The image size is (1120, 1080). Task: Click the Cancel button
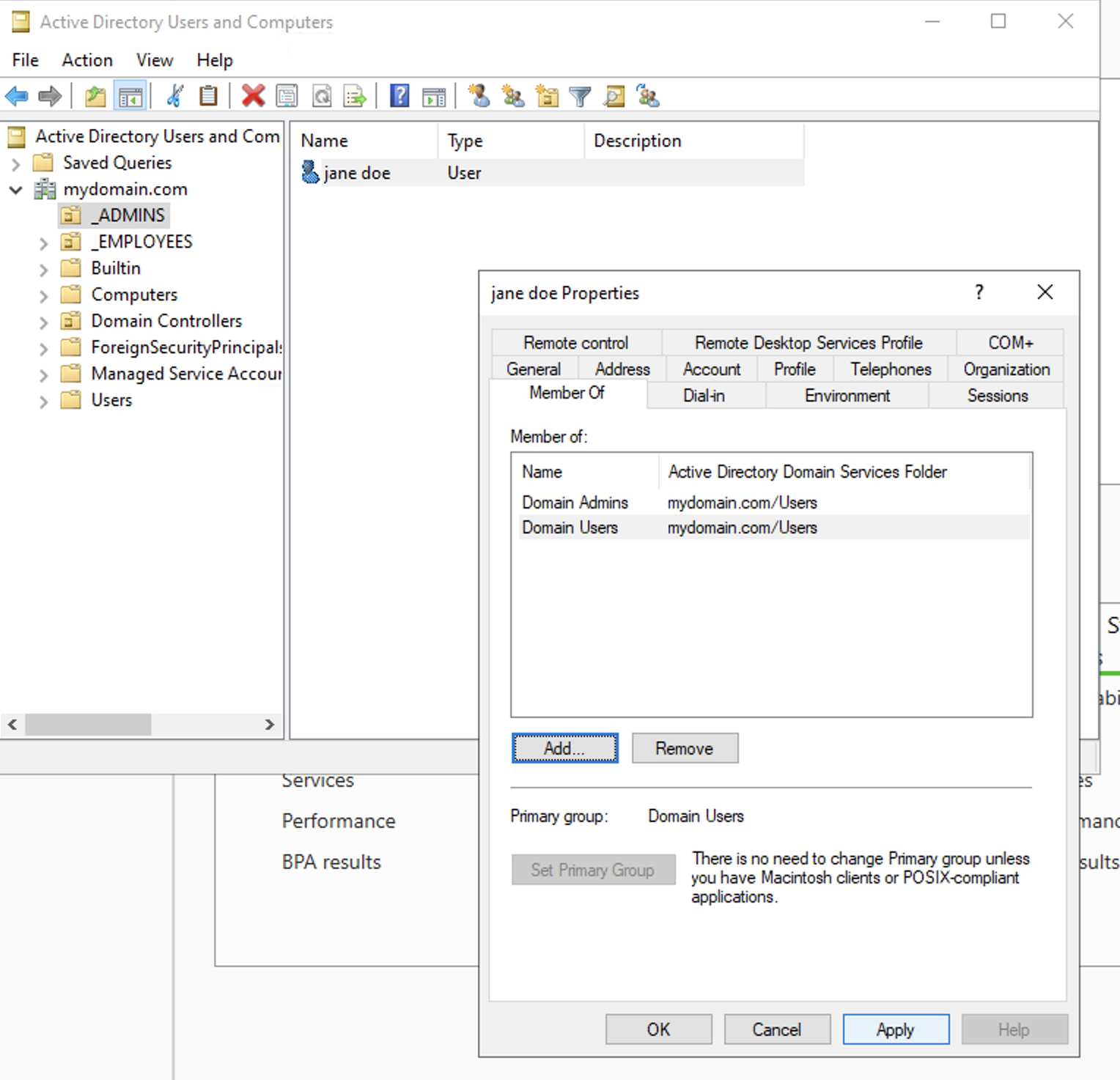pyautogui.click(x=777, y=1029)
